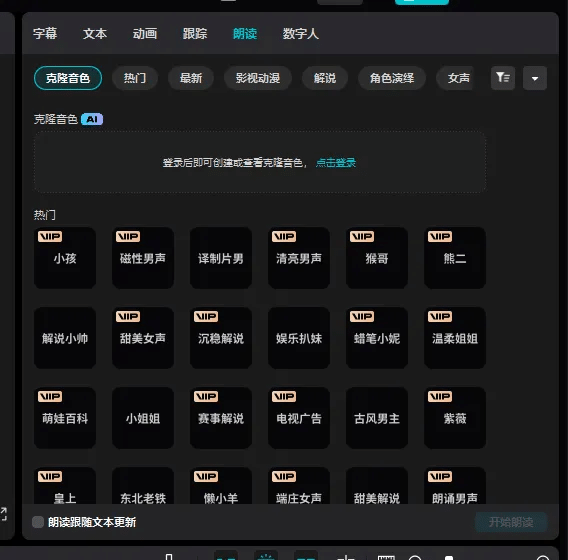
Task: Open the 数字人 tab
Action: 301,34
